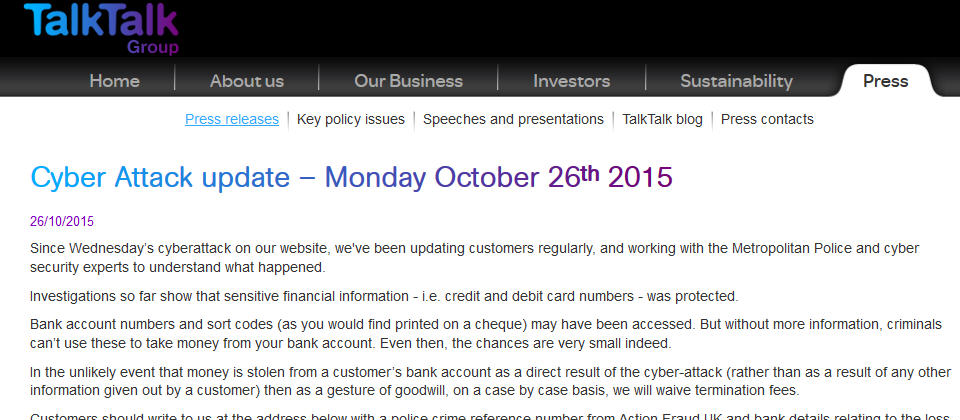Image resolution: width=960 pixels, height=420 pixels.
Task: Open the Investors tab
Action: 571,81
